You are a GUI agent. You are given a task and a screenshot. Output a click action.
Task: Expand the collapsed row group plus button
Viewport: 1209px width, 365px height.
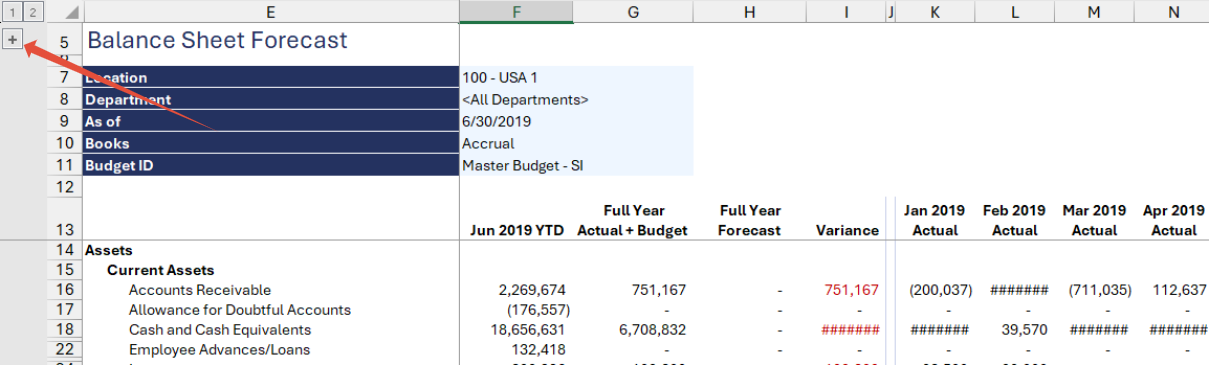[x=12, y=39]
